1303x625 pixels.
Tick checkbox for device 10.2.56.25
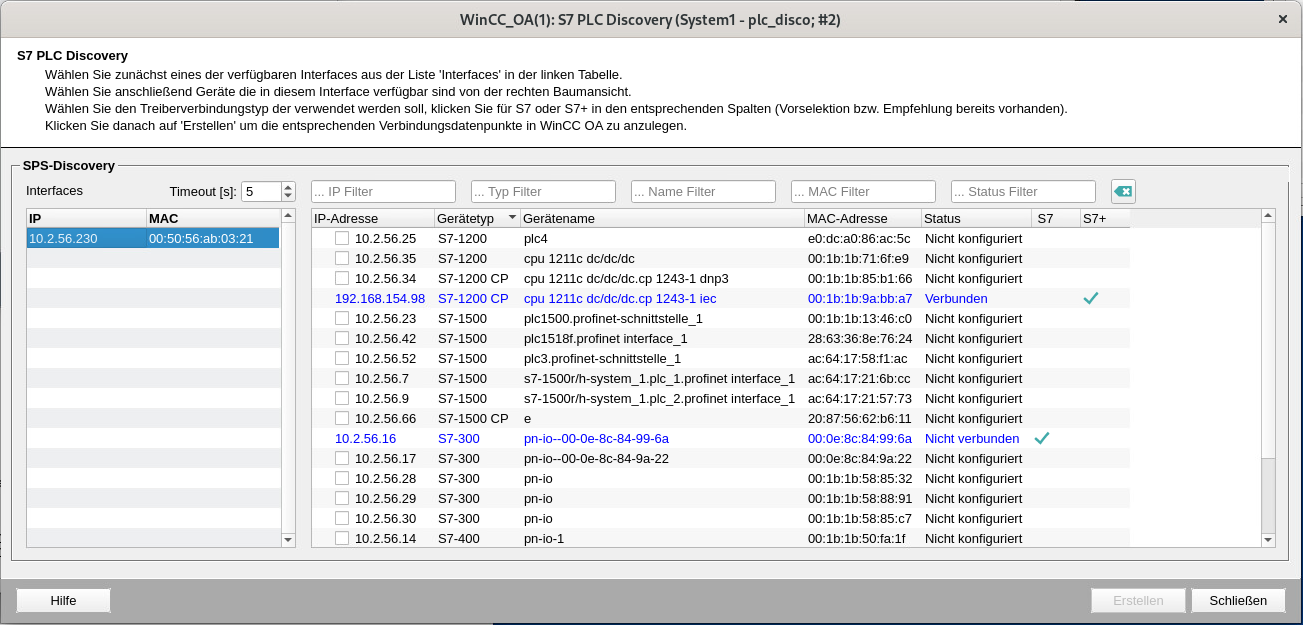pyautogui.click(x=342, y=238)
